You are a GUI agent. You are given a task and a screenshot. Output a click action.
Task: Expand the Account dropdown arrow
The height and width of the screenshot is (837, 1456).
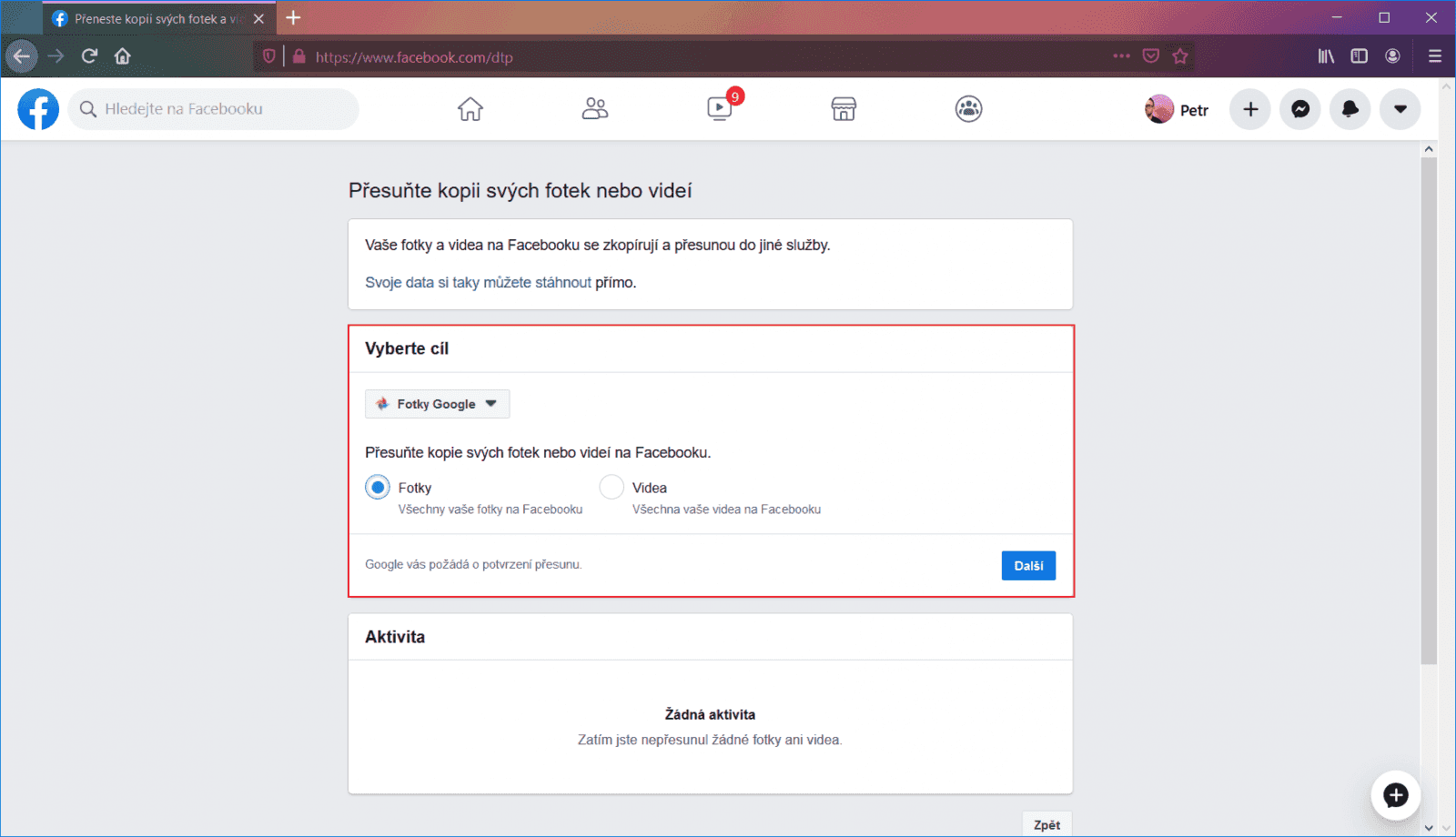click(1400, 109)
